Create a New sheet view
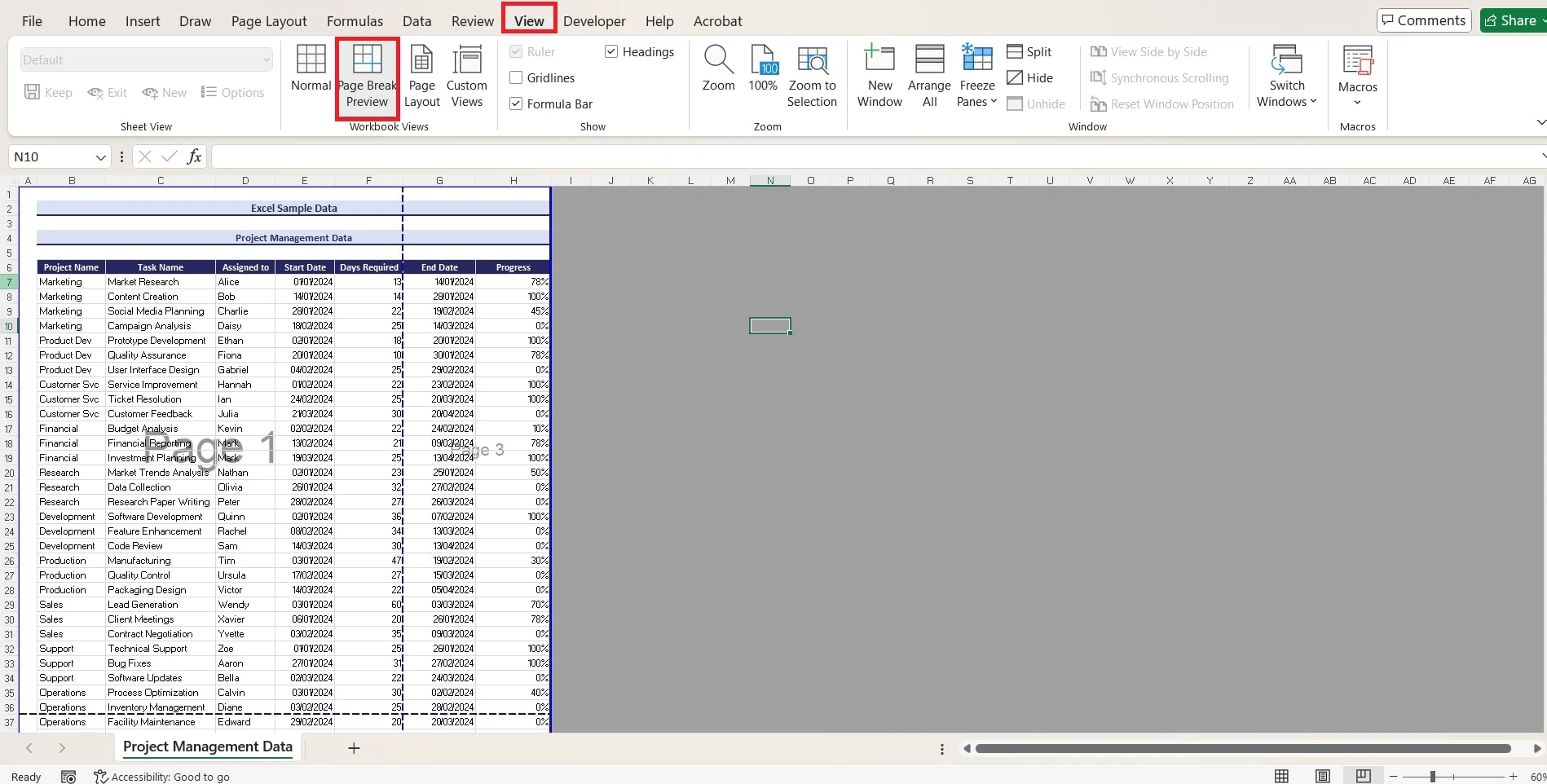The width and height of the screenshot is (1547, 784). click(x=165, y=92)
